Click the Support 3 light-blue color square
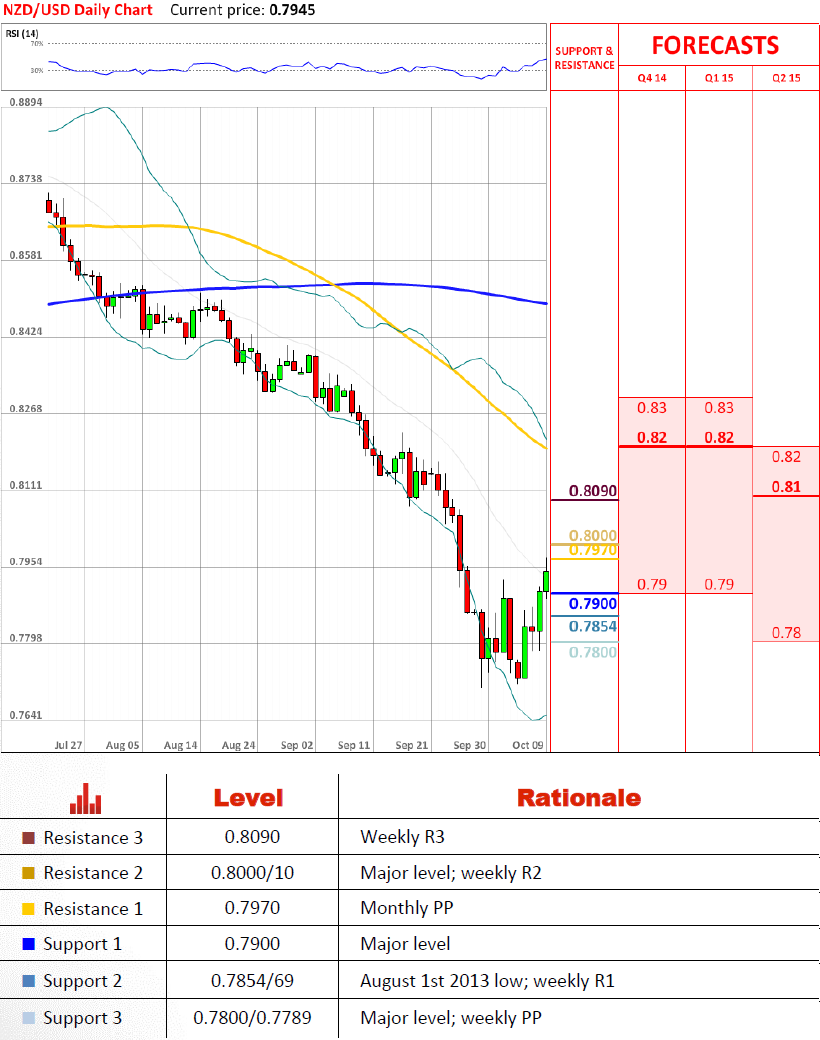Screen dimensions: 820x1040 [29, 1018]
